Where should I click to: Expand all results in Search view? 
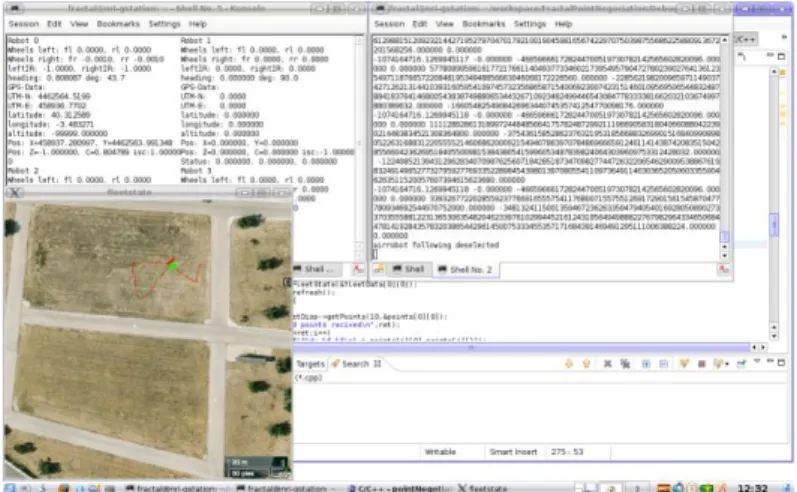pyautogui.click(x=646, y=364)
